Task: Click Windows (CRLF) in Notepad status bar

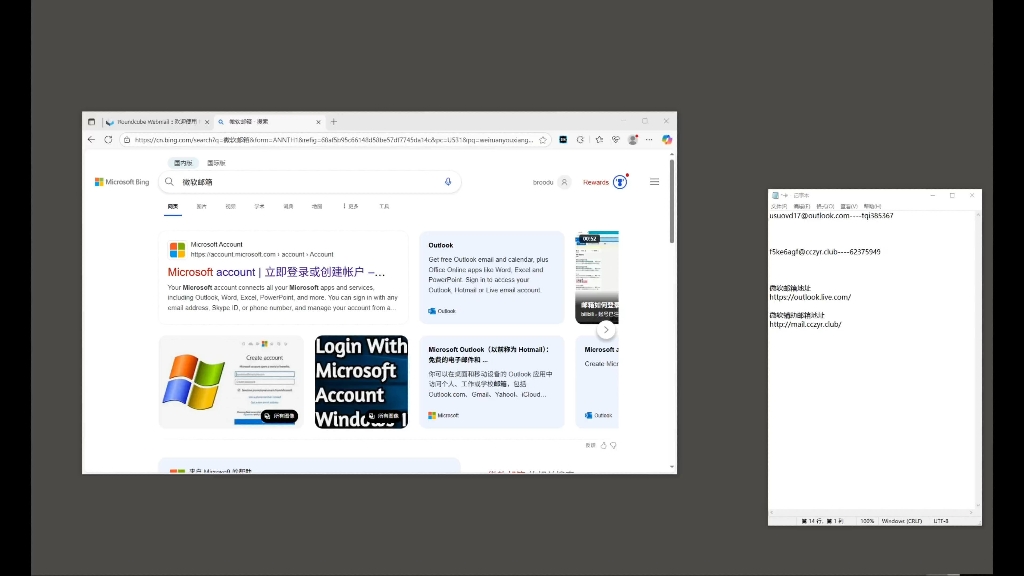Action: pos(902,521)
